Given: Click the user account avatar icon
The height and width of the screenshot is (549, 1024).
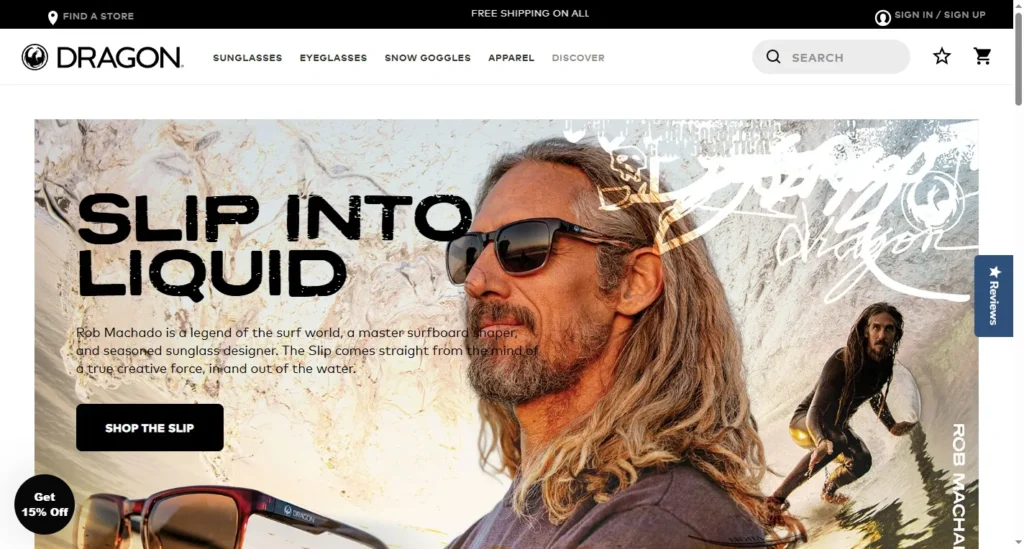Looking at the screenshot, I should [x=882, y=18].
